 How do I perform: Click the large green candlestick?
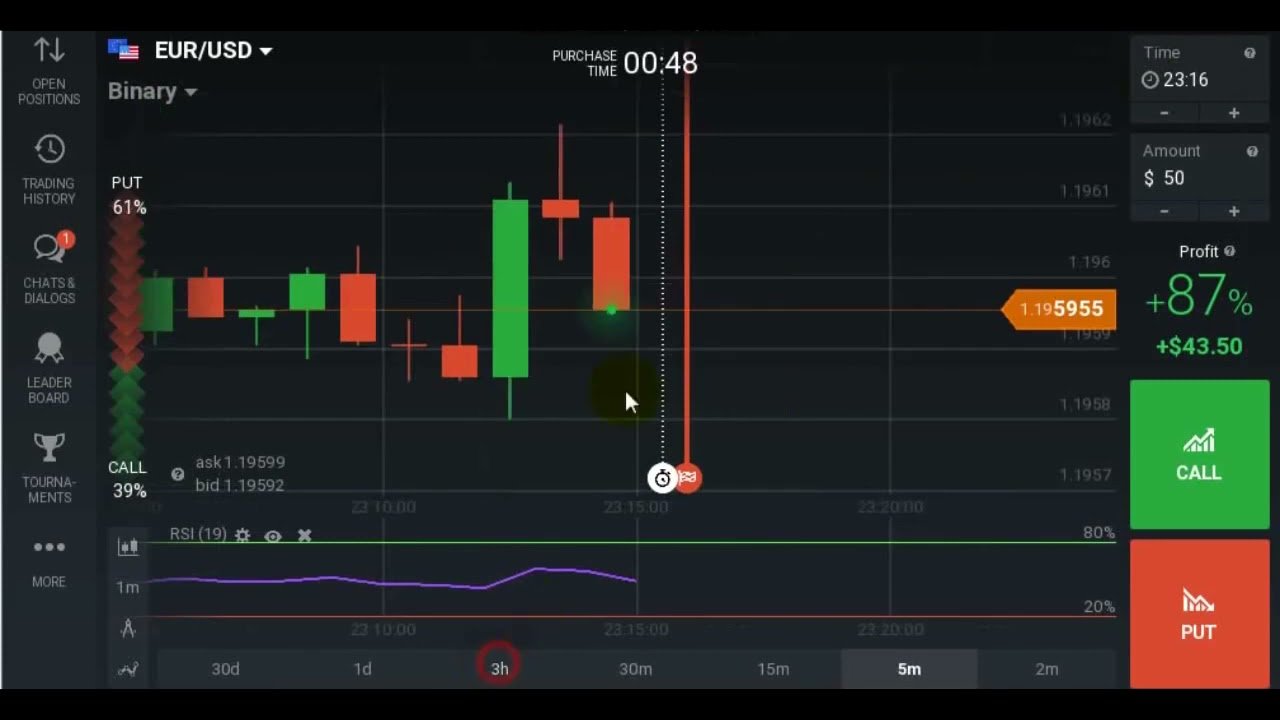[510, 289]
